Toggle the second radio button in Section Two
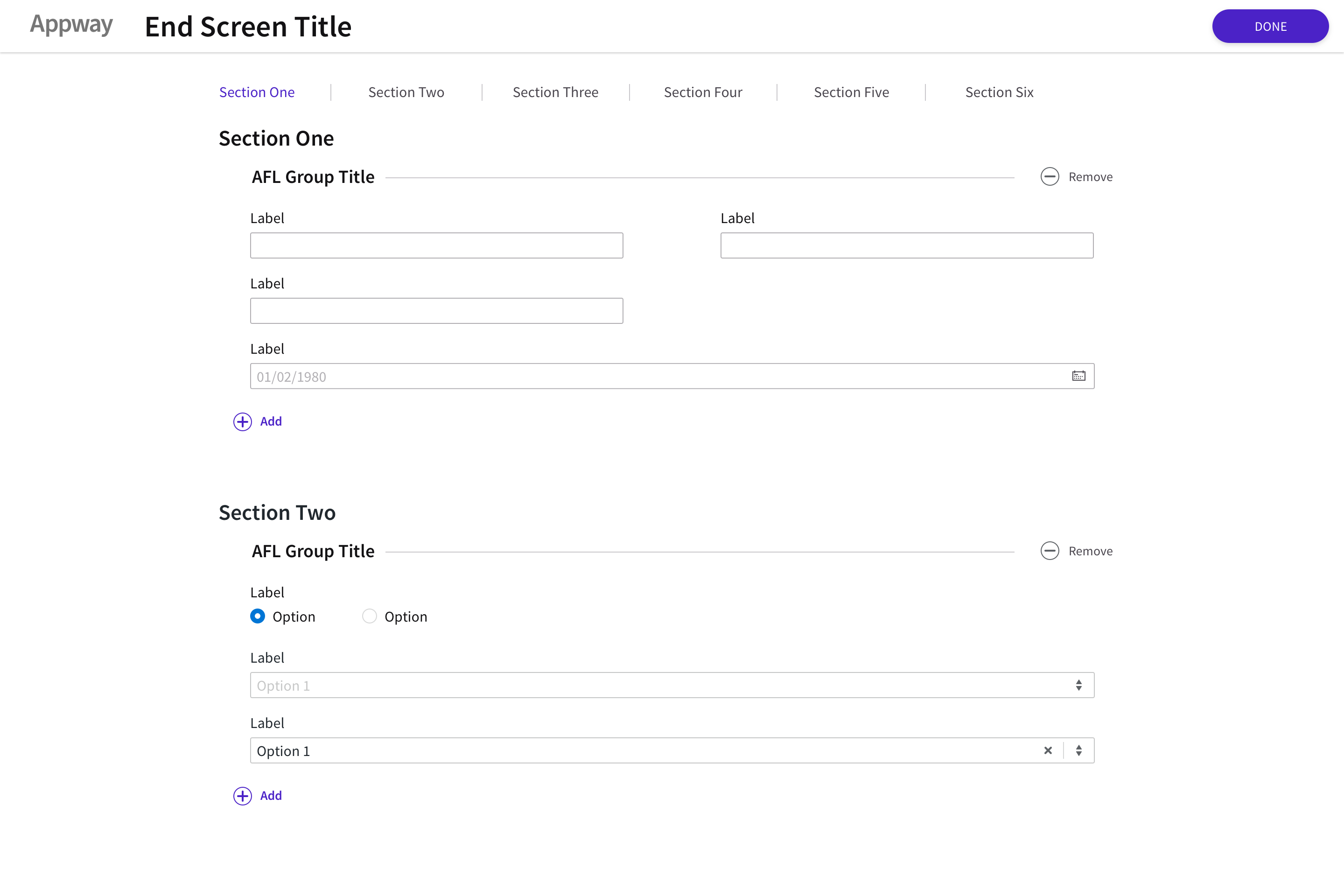 [x=369, y=616]
